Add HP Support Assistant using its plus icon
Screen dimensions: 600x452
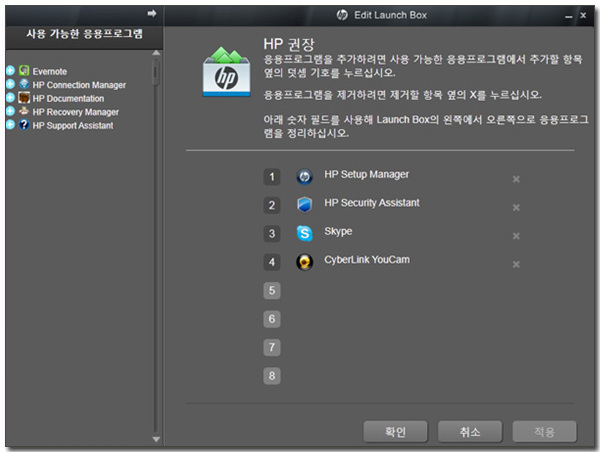pos(10,124)
